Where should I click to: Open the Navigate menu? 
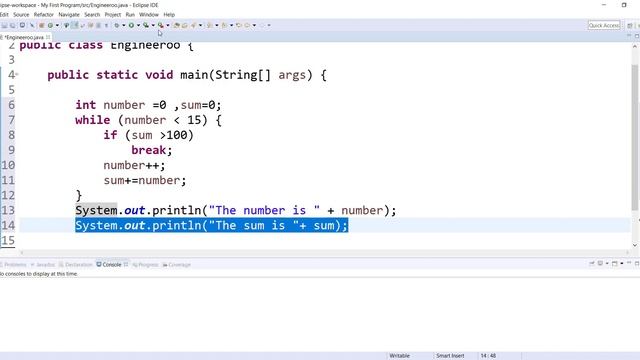coord(69,15)
